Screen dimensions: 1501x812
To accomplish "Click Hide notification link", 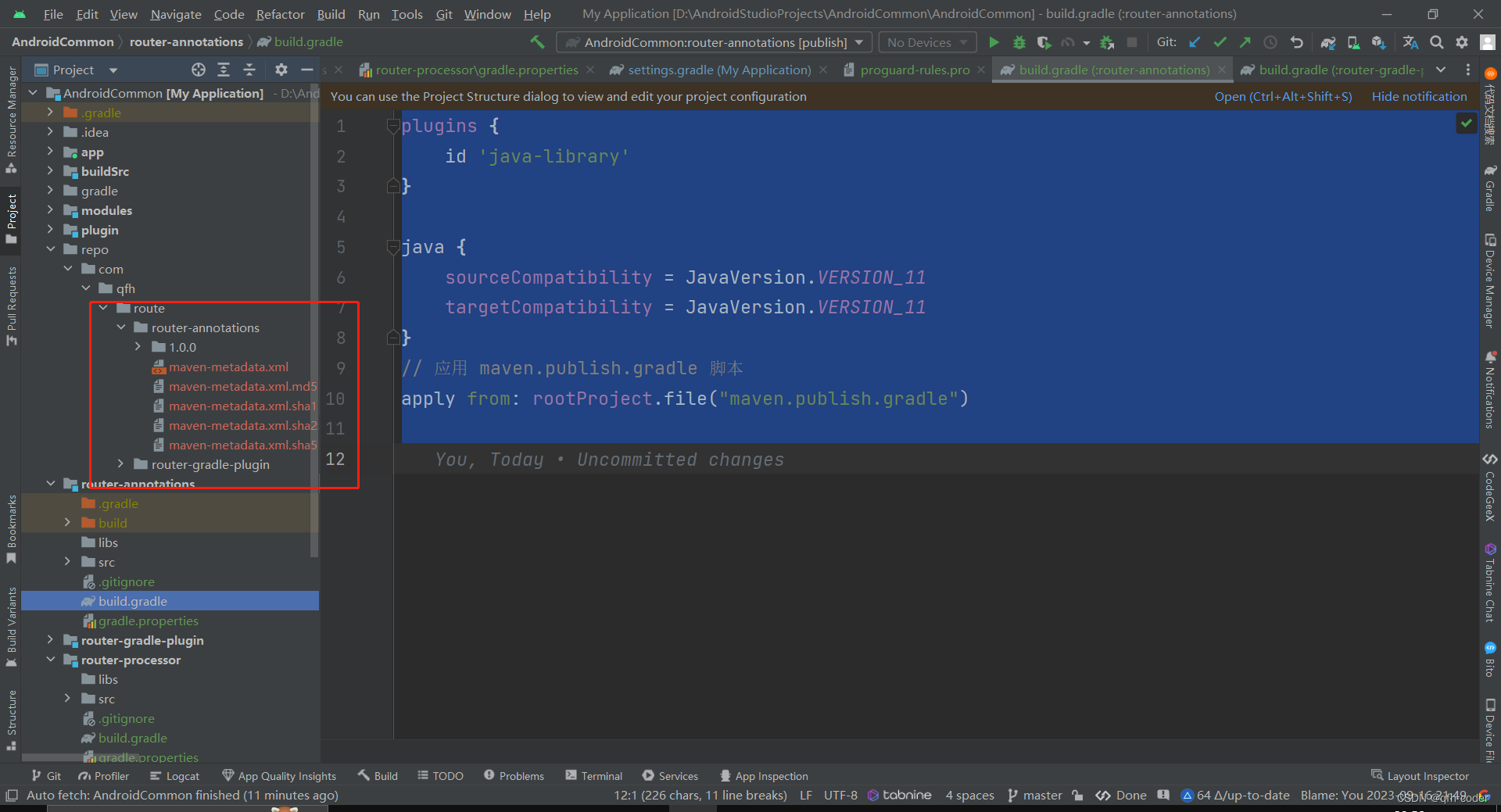I will pyautogui.click(x=1419, y=96).
